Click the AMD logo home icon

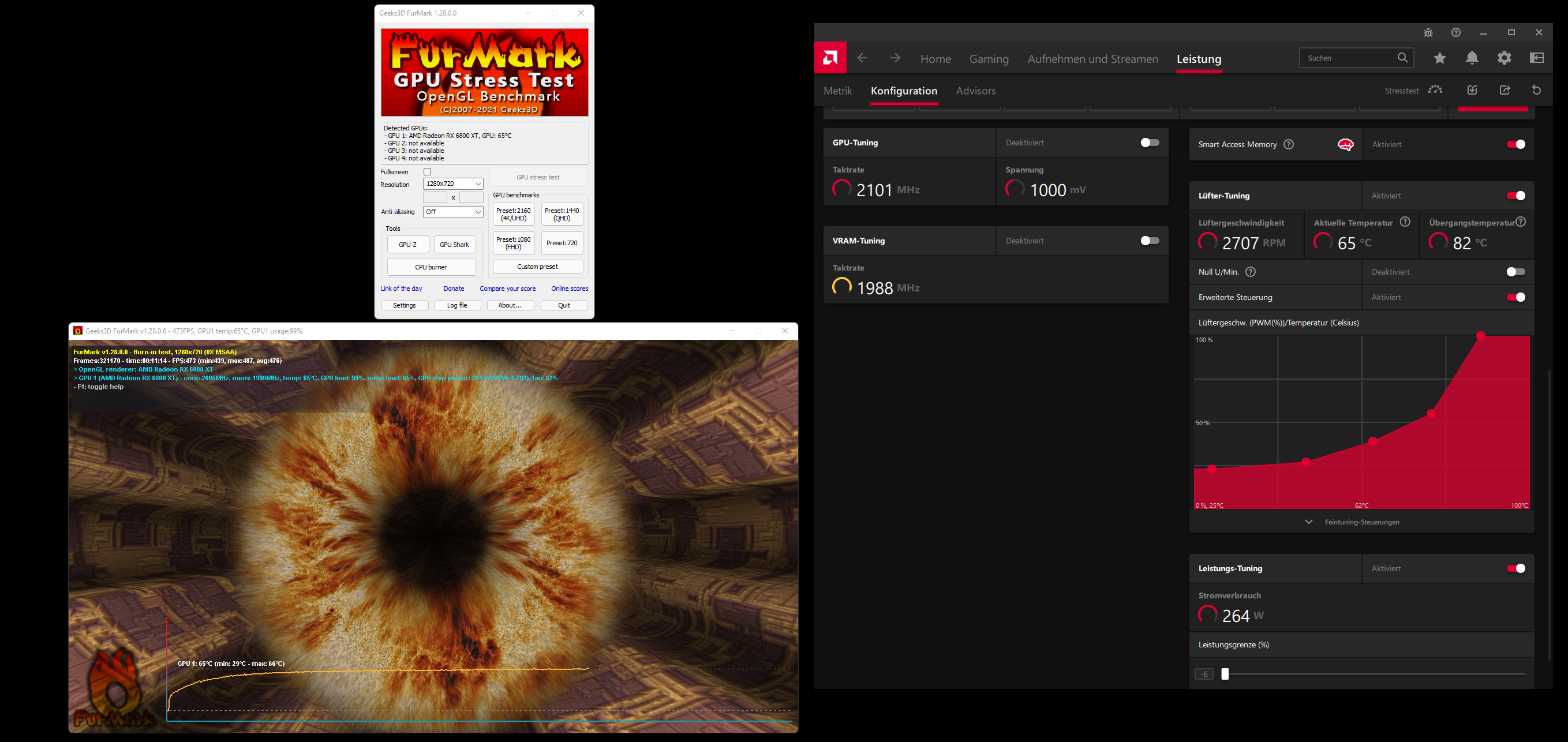(x=830, y=58)
